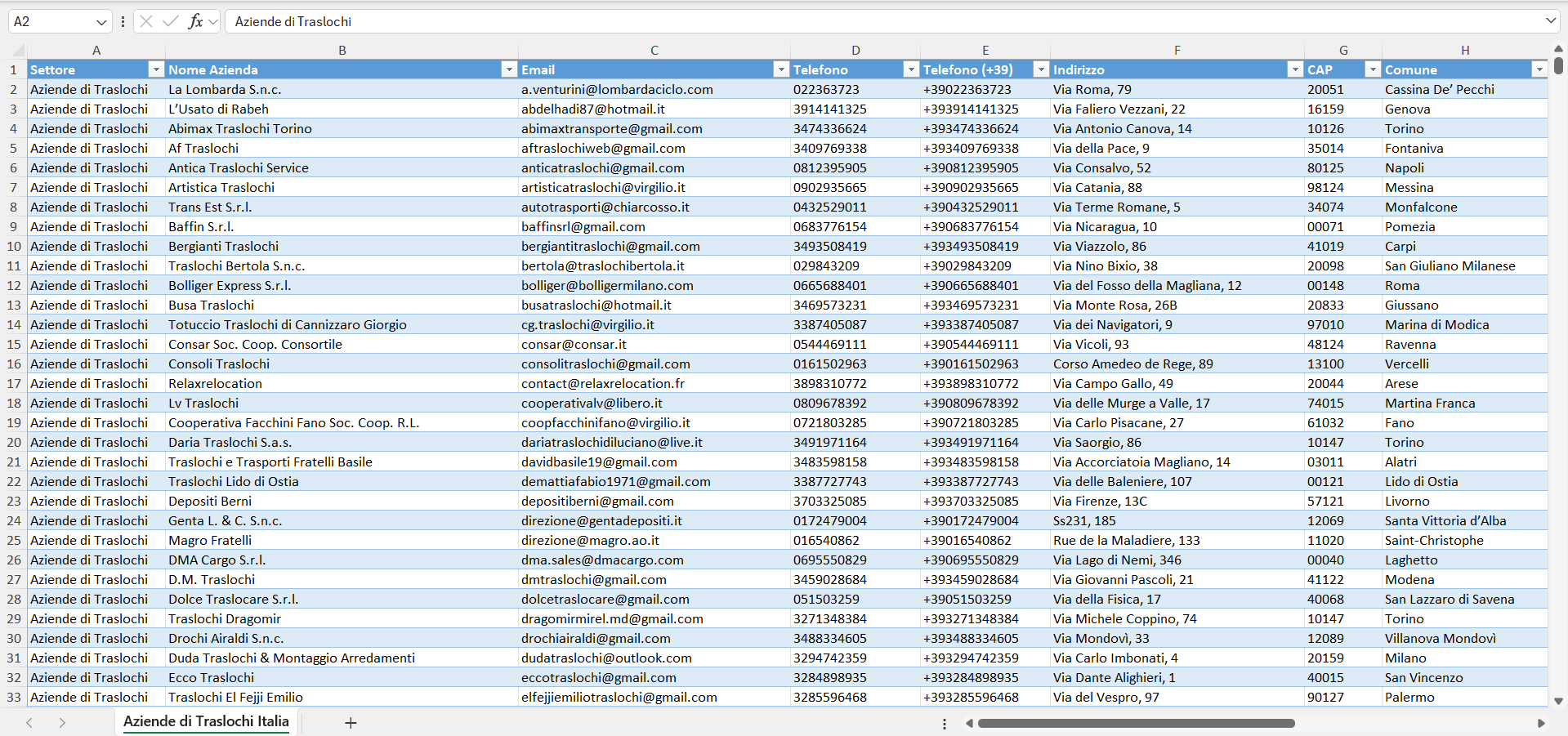Select cell DMA Cargo S.r.l.
The width and height of the screenshot is (1568, 736).
tap(342, 560)
